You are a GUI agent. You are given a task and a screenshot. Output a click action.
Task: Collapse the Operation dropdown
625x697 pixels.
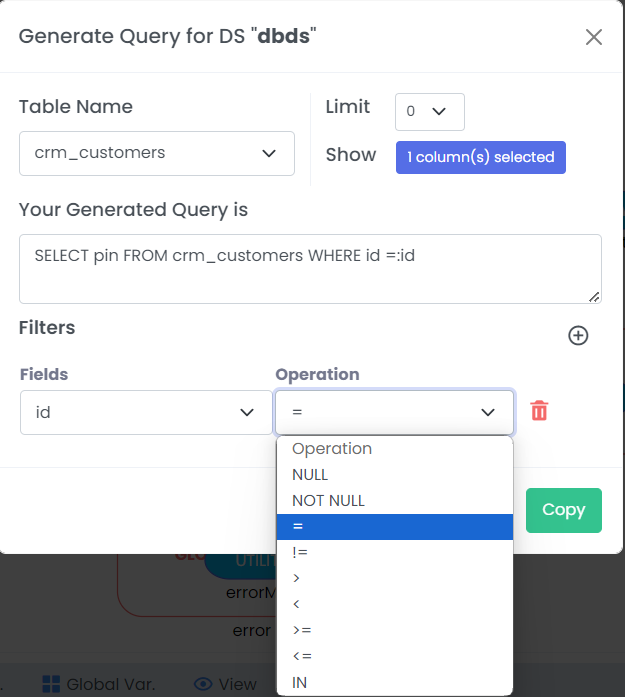395,413
